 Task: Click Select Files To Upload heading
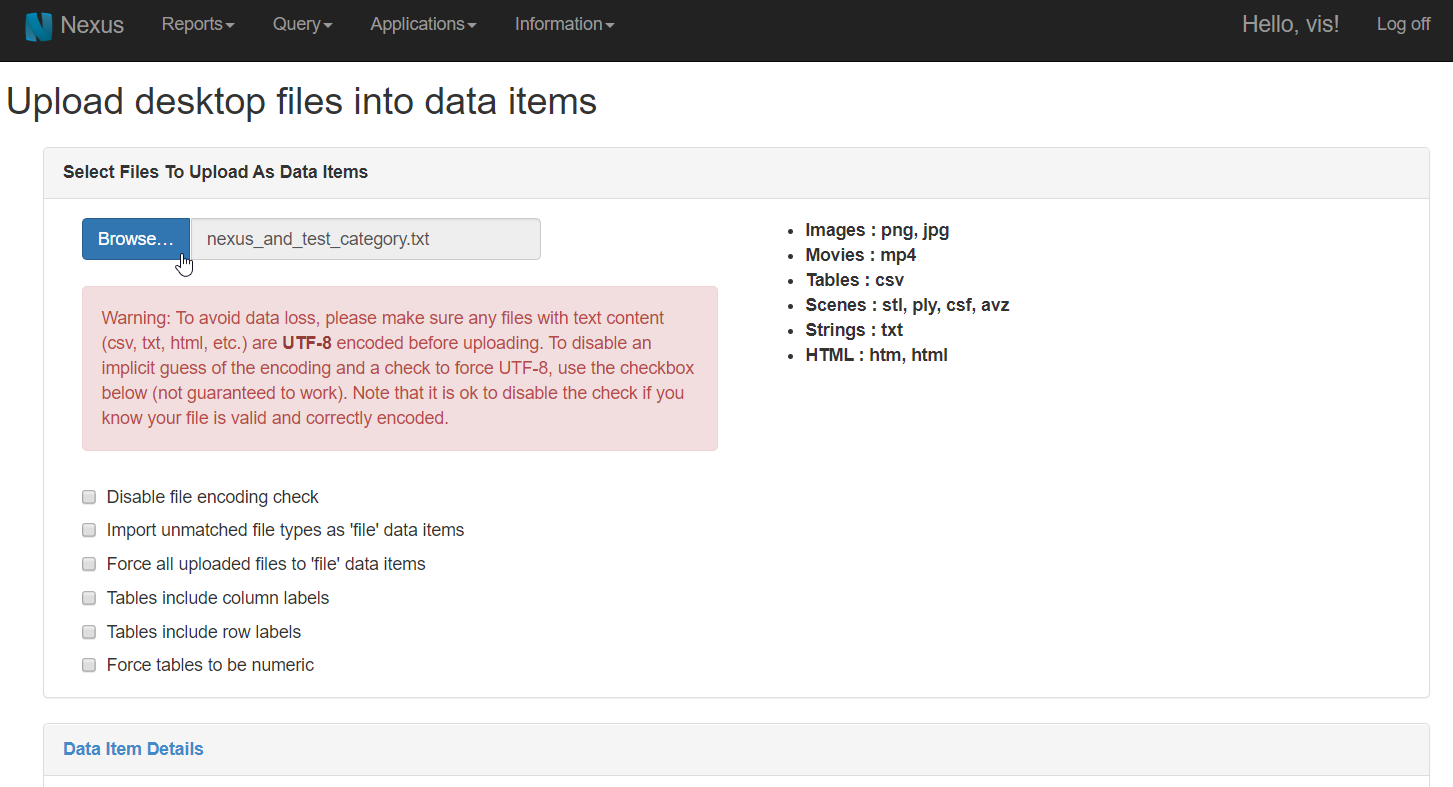click(x=215, y=172)
